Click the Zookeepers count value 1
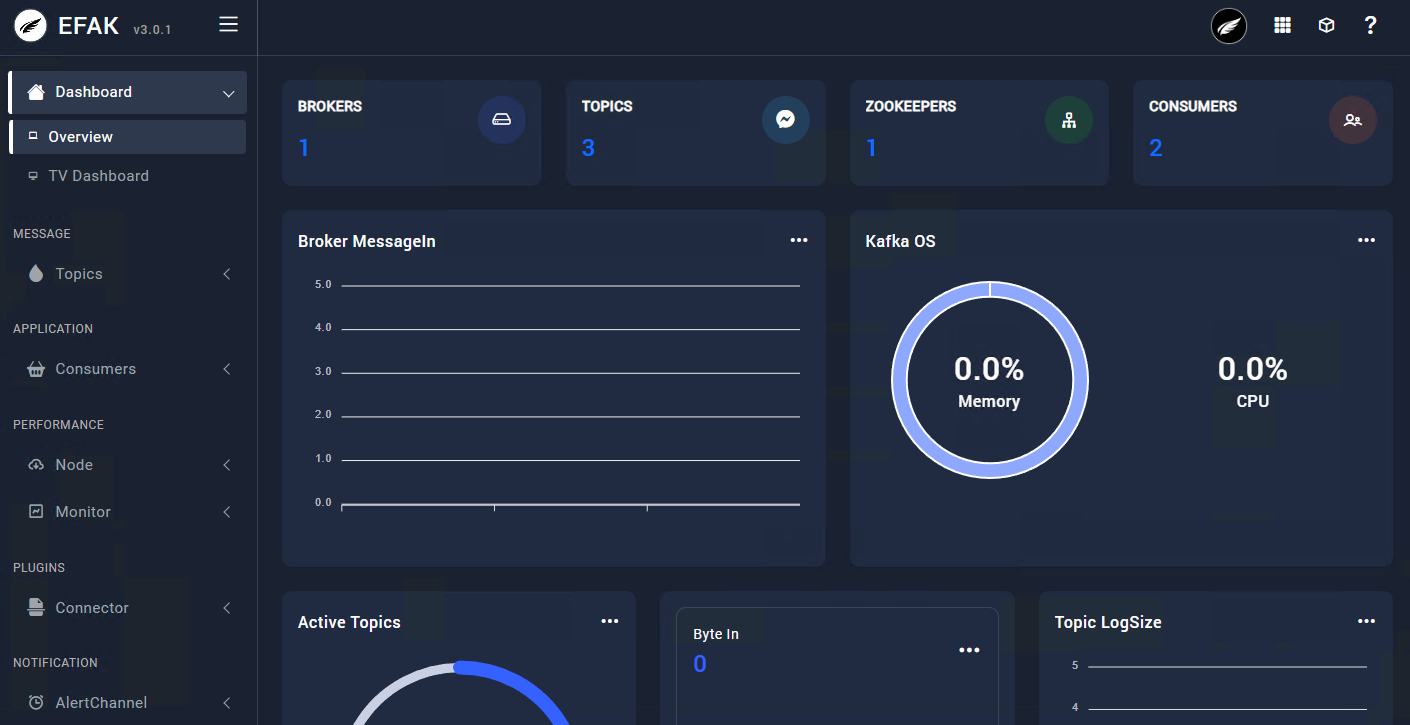 [x=871, y=148]
